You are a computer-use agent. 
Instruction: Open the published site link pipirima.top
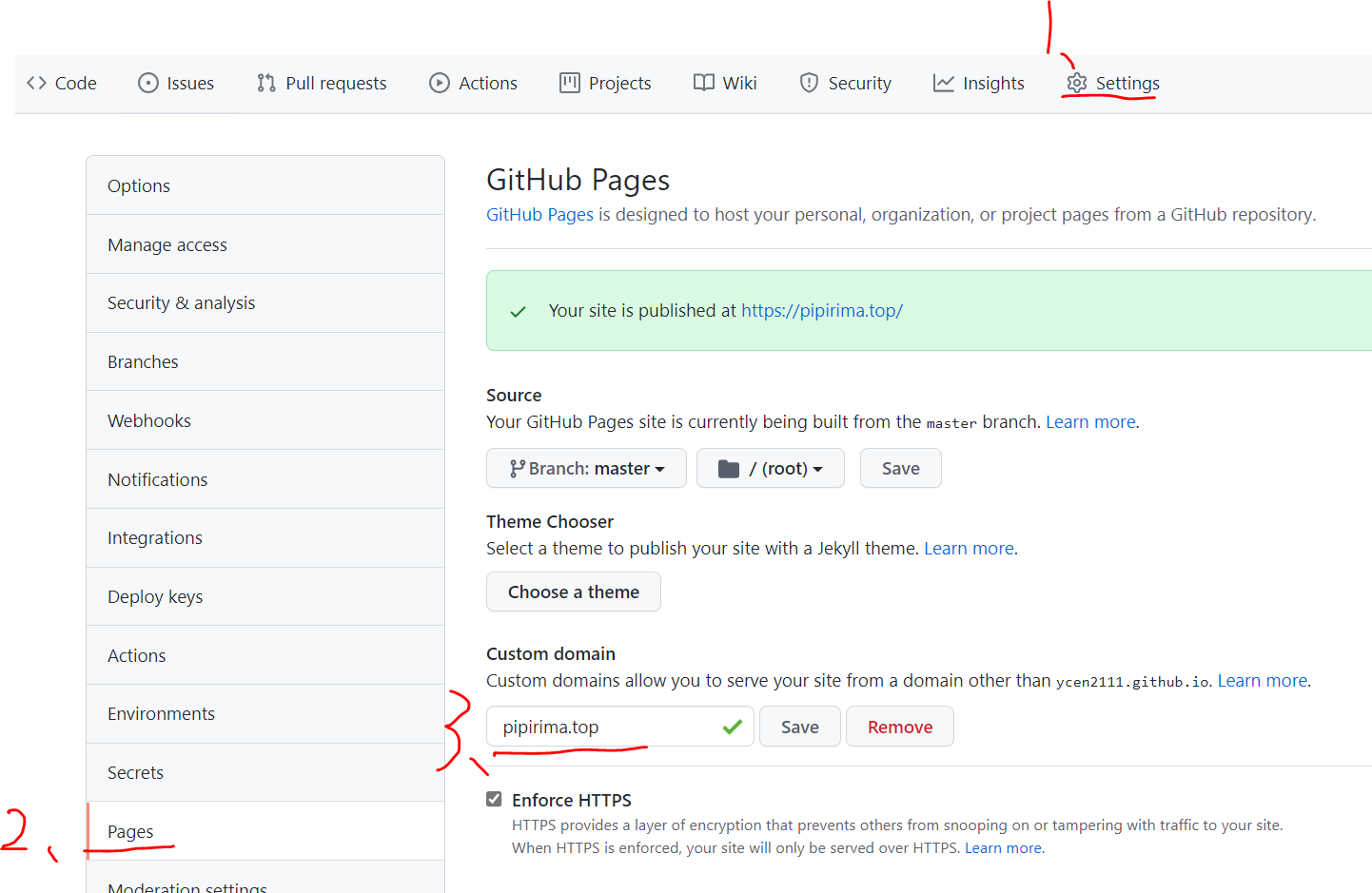tap(822, 311)
